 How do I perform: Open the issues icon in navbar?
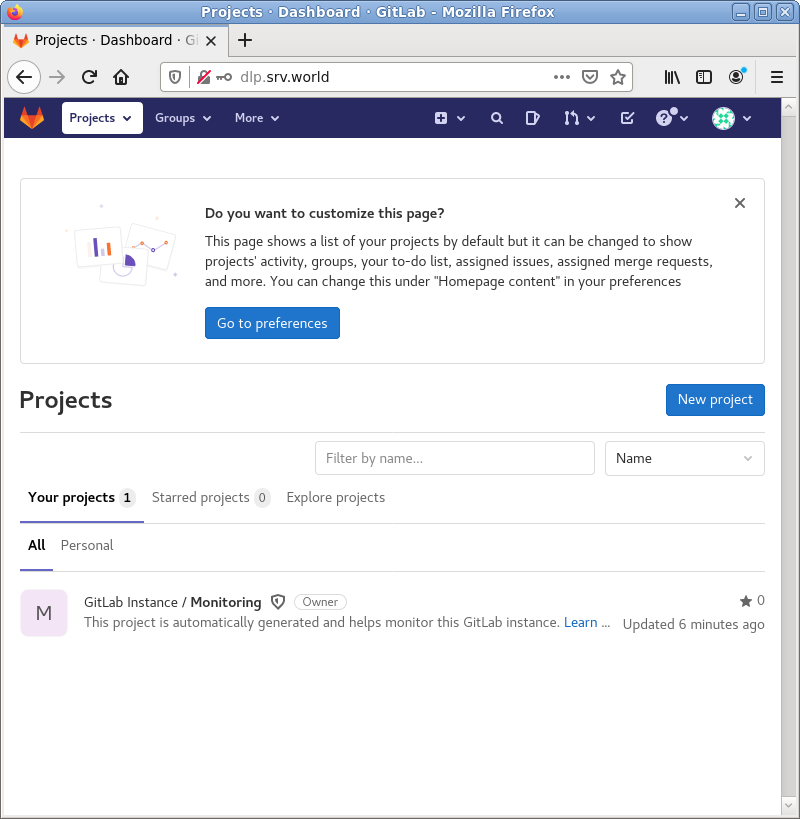coord(532,117)
